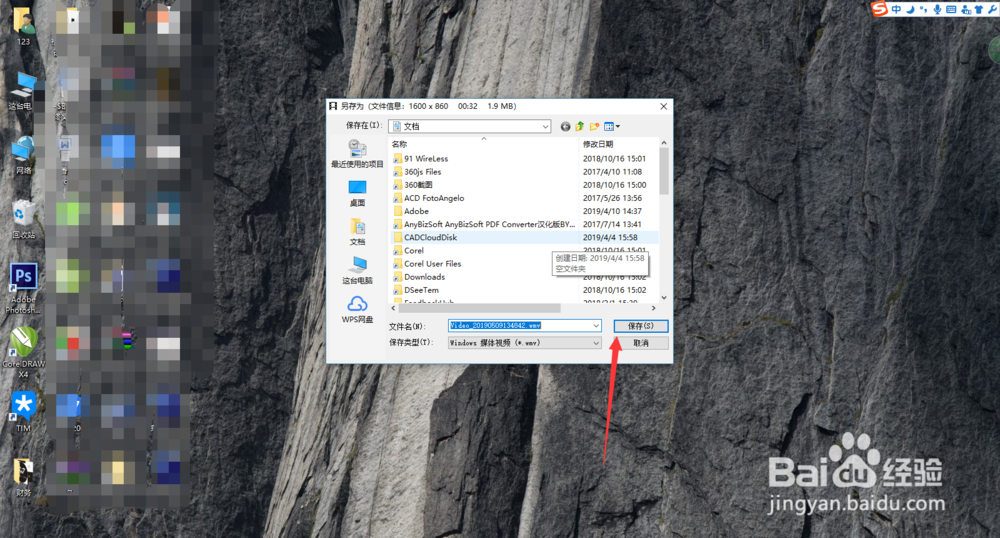Click the horizontal scrollbar right arrow
Screen dimensions: 1000x538
654,308
